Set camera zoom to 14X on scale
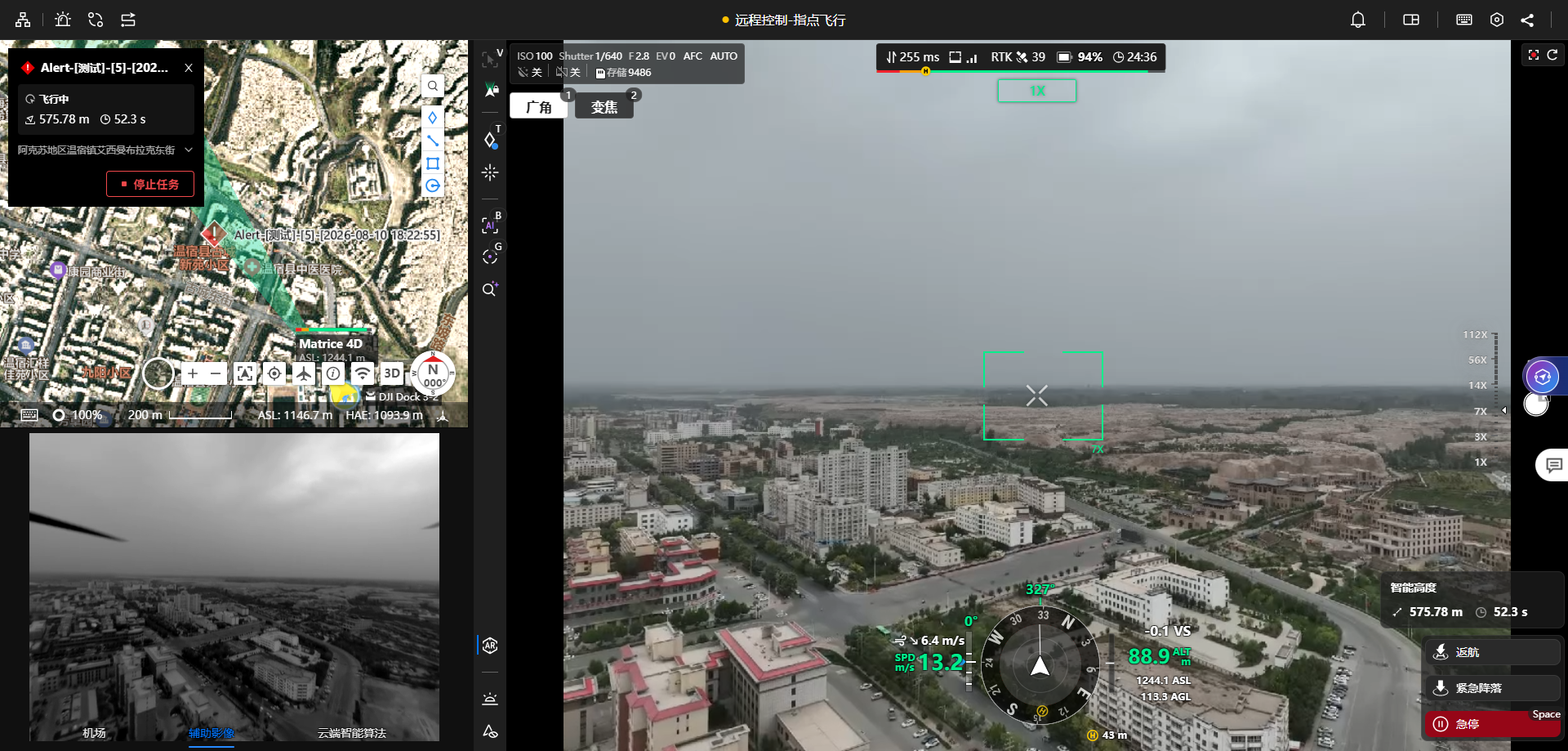The width and height of the screenshot is (1568, 751). tap(1477, 385)
